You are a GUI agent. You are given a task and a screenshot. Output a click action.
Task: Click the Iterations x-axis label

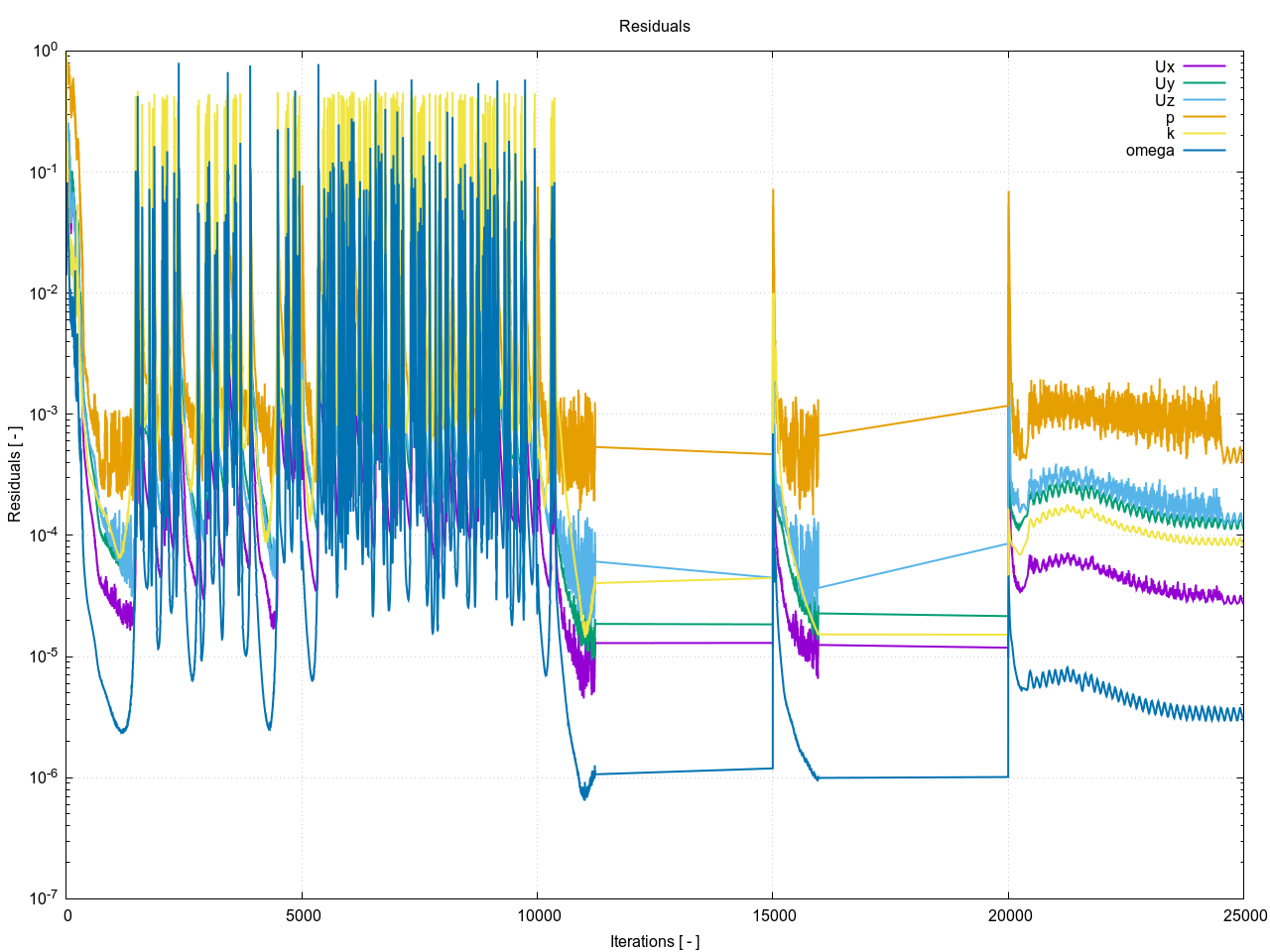click(654, 941)
